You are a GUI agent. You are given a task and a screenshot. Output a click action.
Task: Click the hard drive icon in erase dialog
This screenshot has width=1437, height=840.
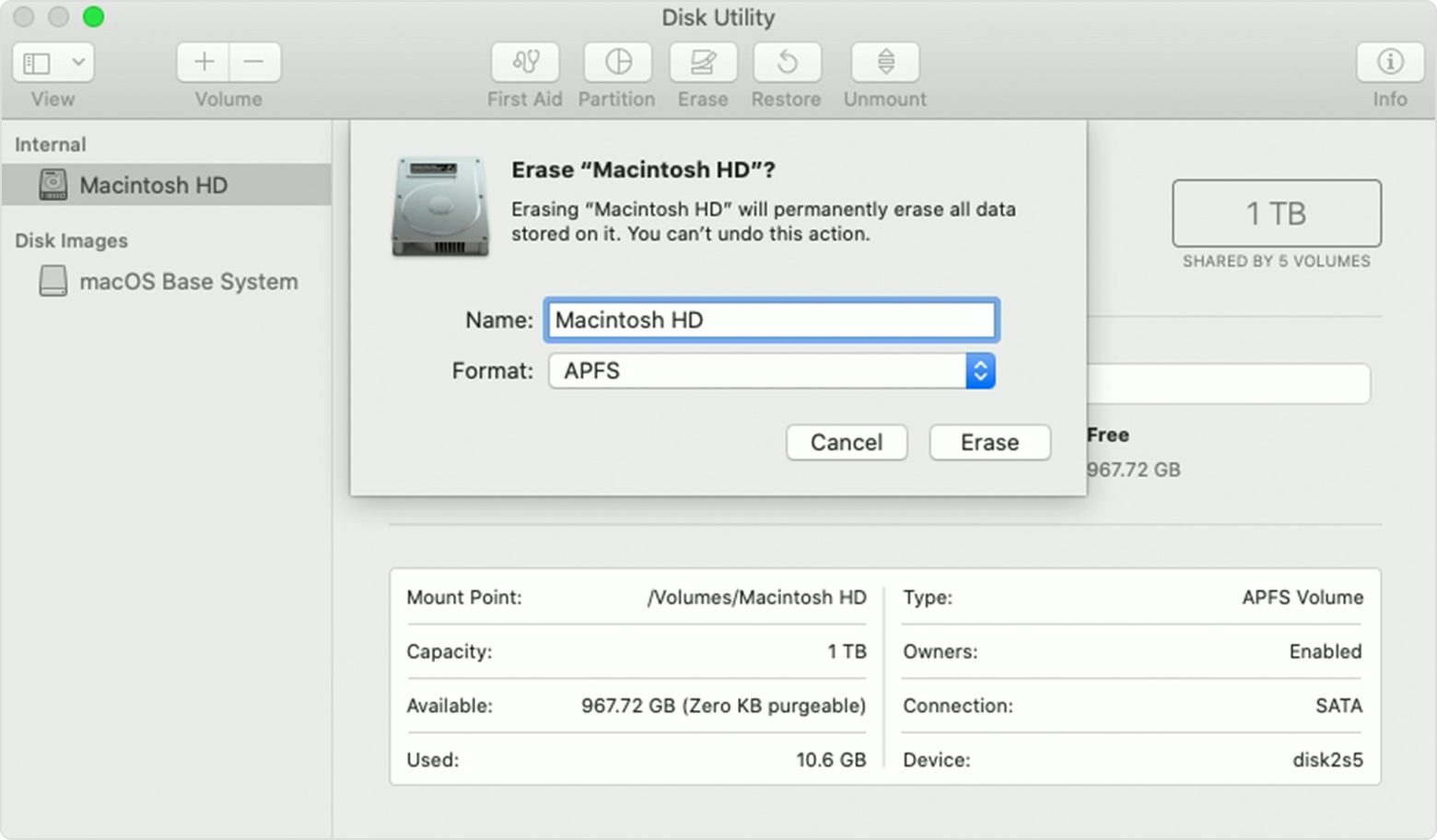click(440, 206)
